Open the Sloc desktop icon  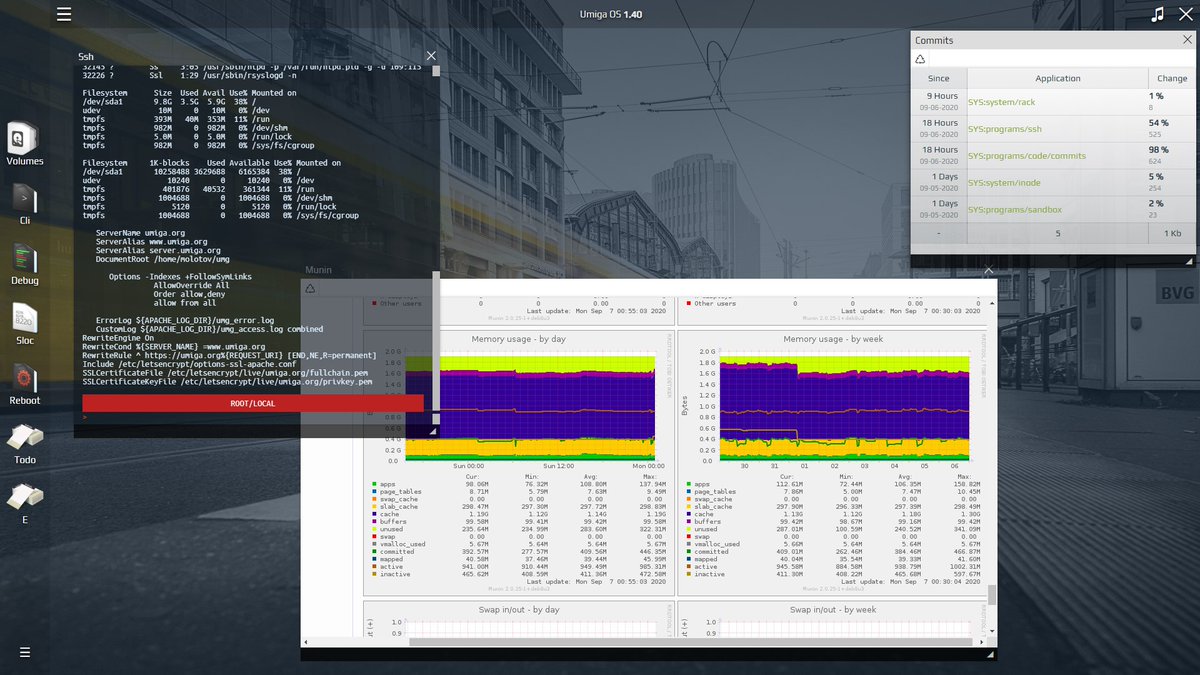click(x=25, y=324)
